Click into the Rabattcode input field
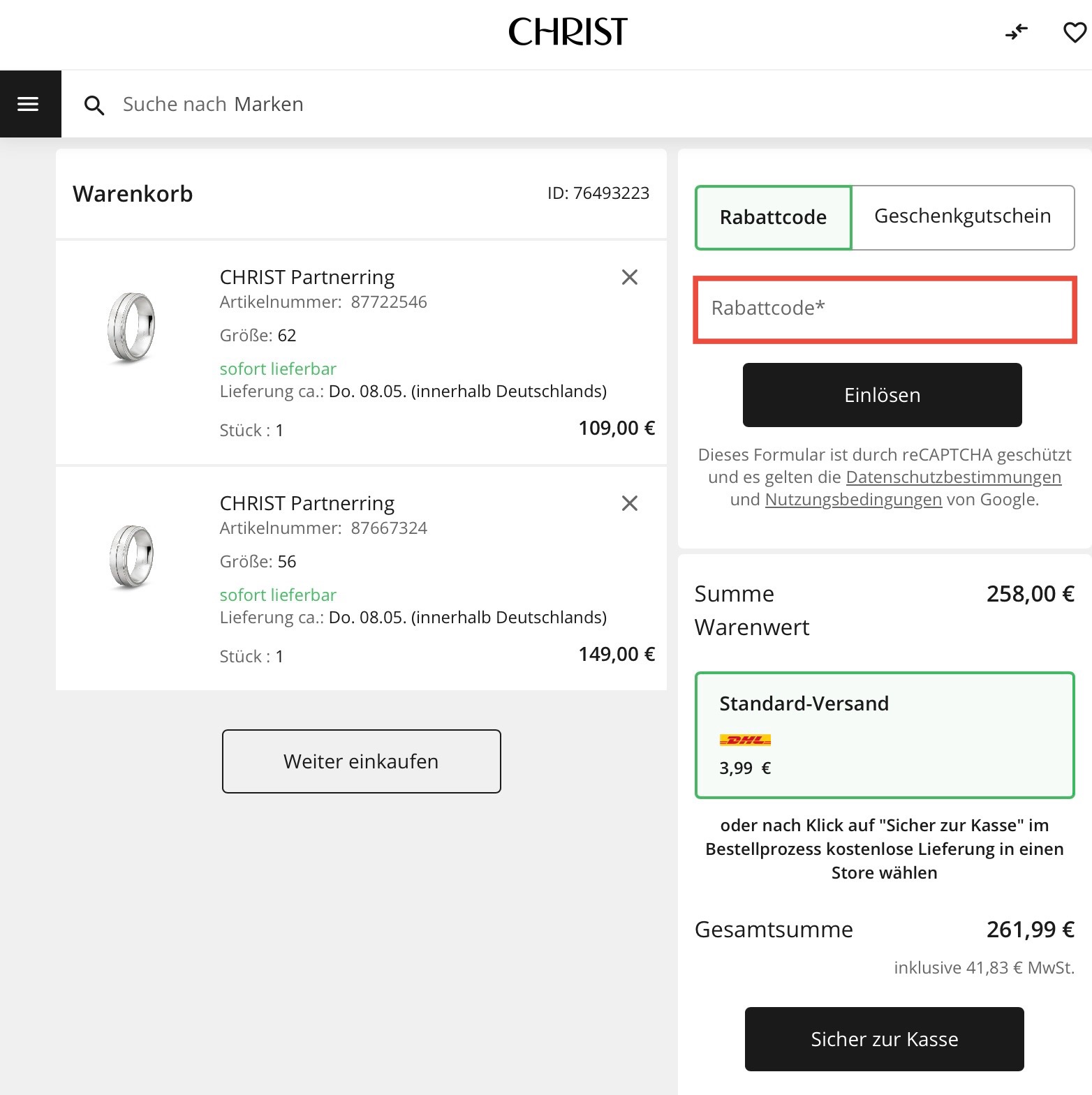Viewport: 1092px width, 1095px height. point(883,309)
